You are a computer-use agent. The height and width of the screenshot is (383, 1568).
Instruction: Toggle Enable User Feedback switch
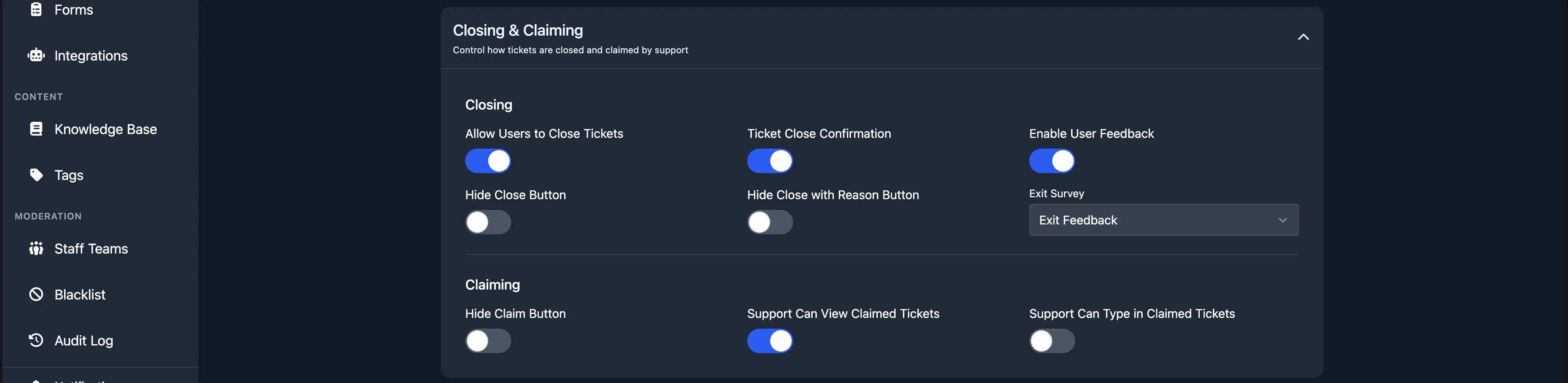tap(1051, 161)
